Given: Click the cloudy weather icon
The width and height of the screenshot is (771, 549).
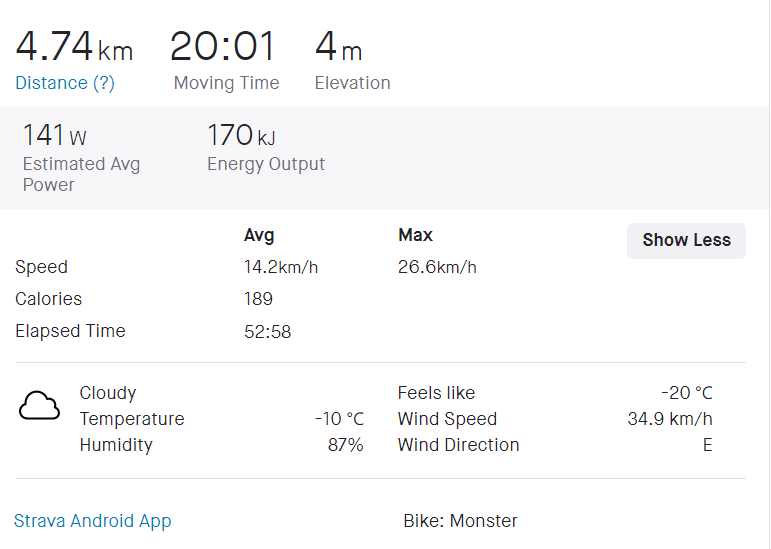Looking at the screenshot, I should pyautogui.click(x=40, y=406).
